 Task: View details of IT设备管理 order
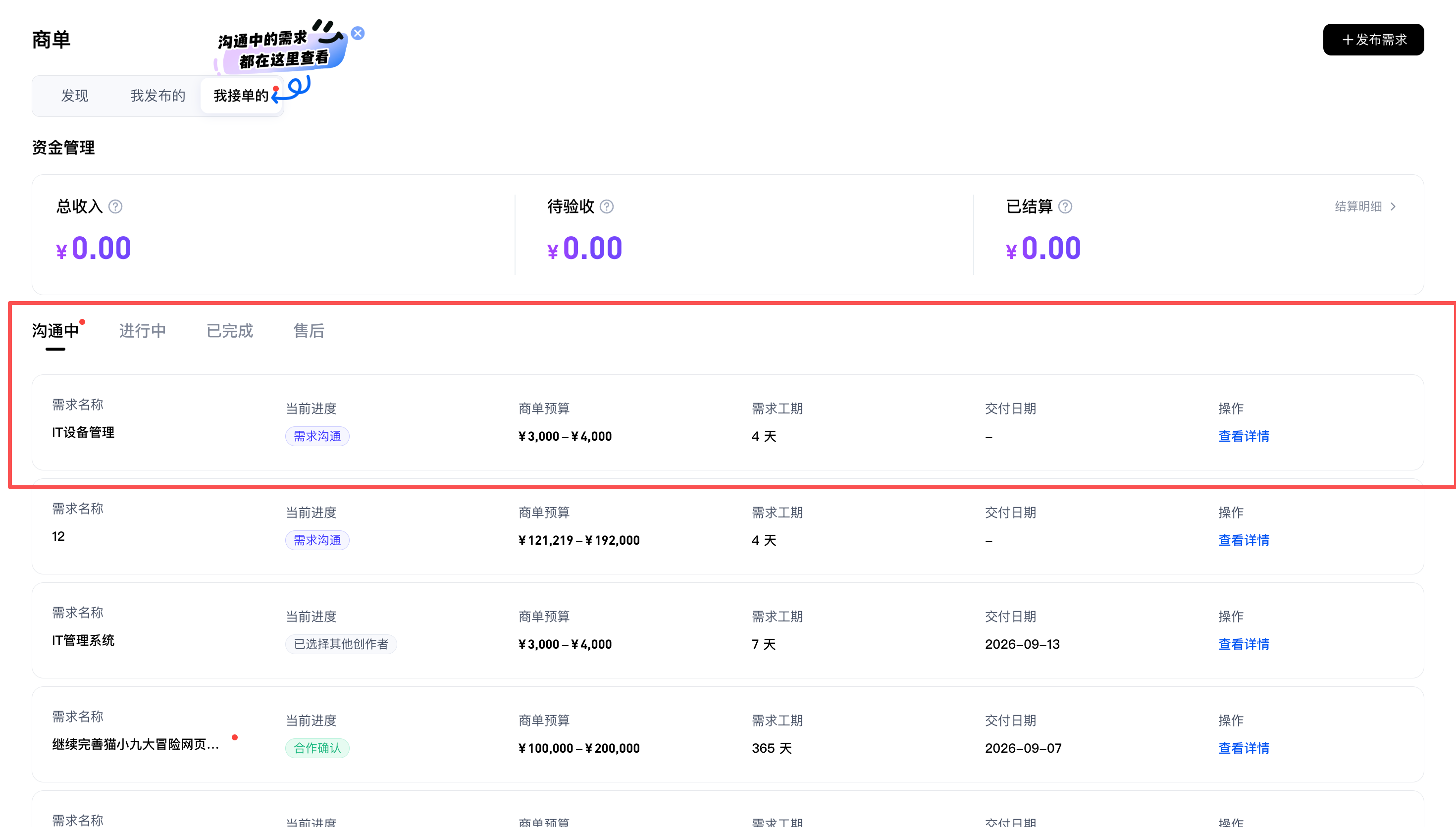tap(1244, 437)
